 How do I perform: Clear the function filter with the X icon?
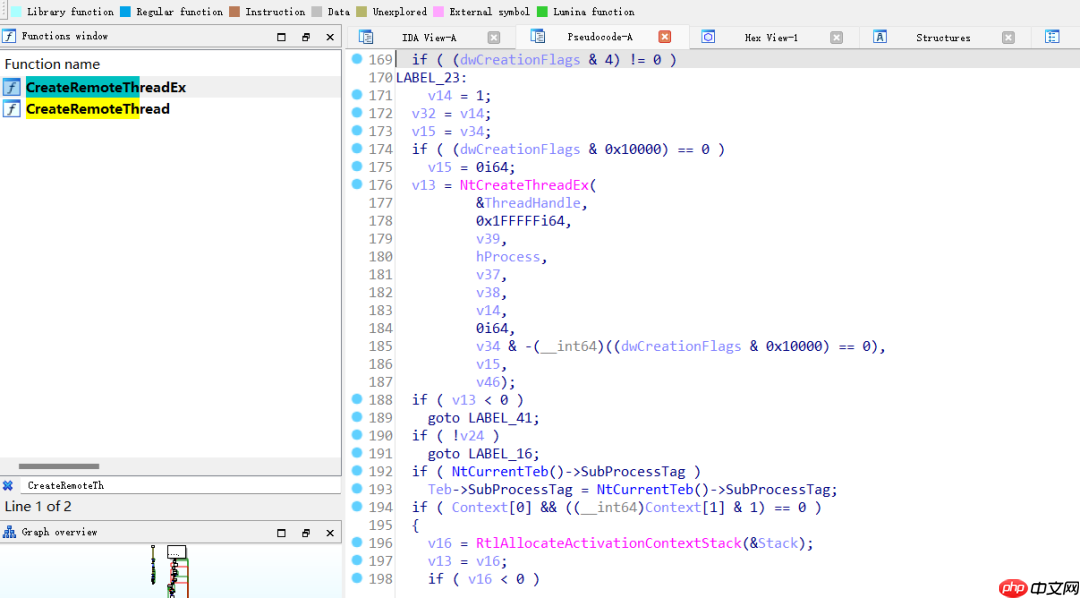click(x=8, y=485)
